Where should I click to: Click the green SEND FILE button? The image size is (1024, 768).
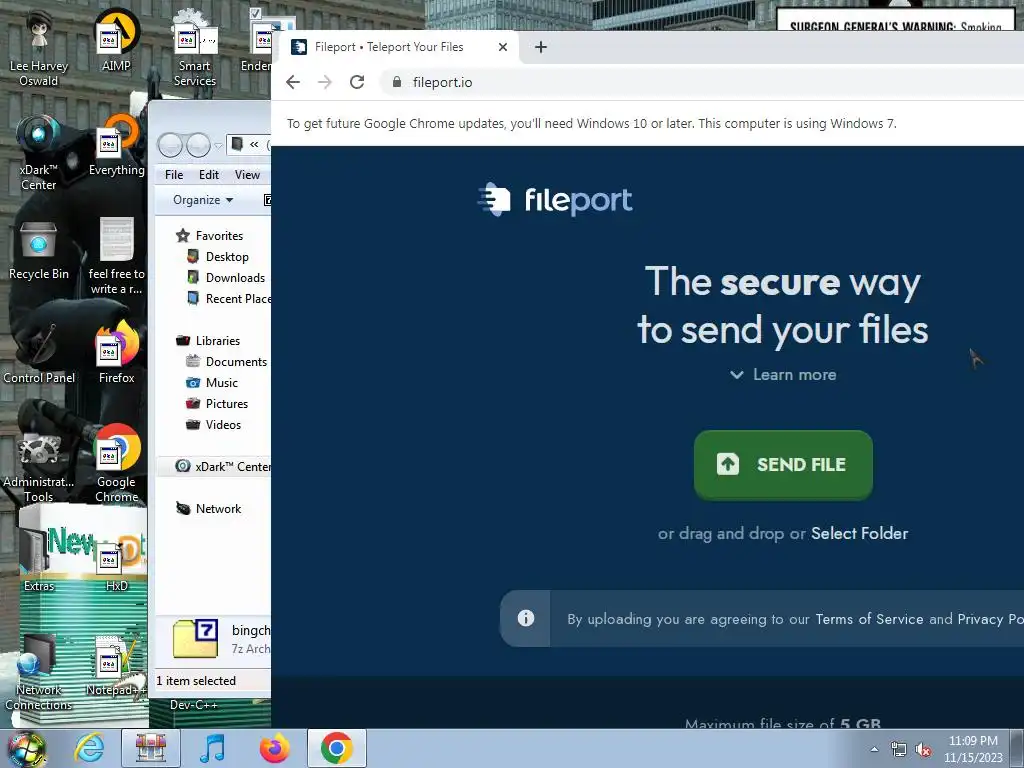[x=783, y=464]
